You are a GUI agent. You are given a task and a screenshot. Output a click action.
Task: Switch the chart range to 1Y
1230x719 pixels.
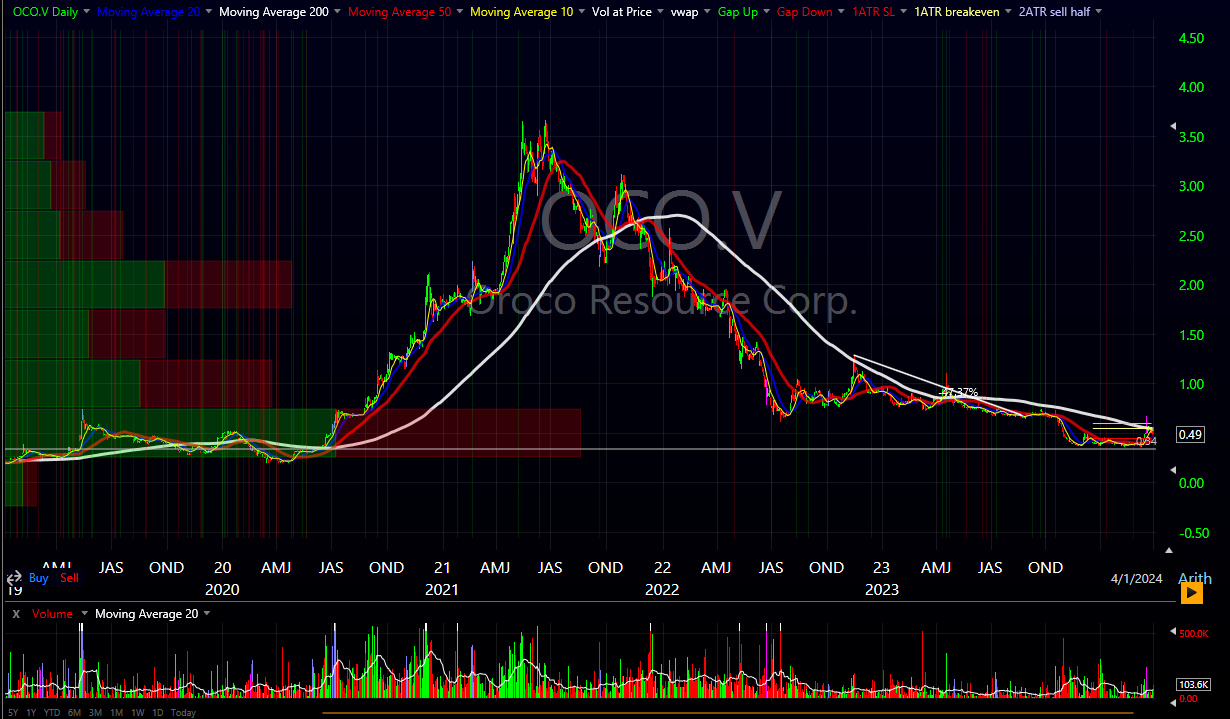32,712
